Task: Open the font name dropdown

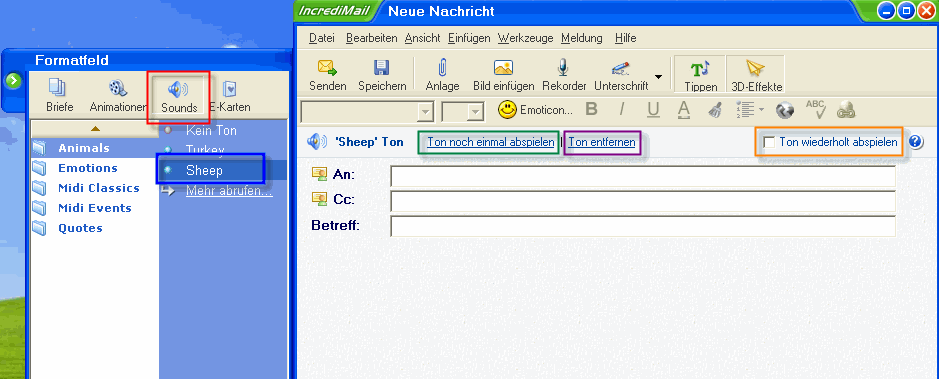Action: coord(426,112)
